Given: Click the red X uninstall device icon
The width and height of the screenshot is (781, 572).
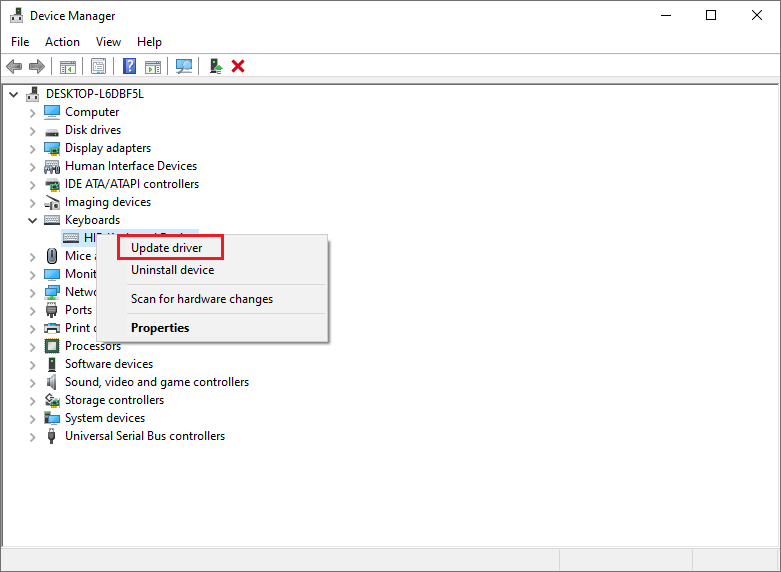Looking at the screenshot, I should point(238,66).
